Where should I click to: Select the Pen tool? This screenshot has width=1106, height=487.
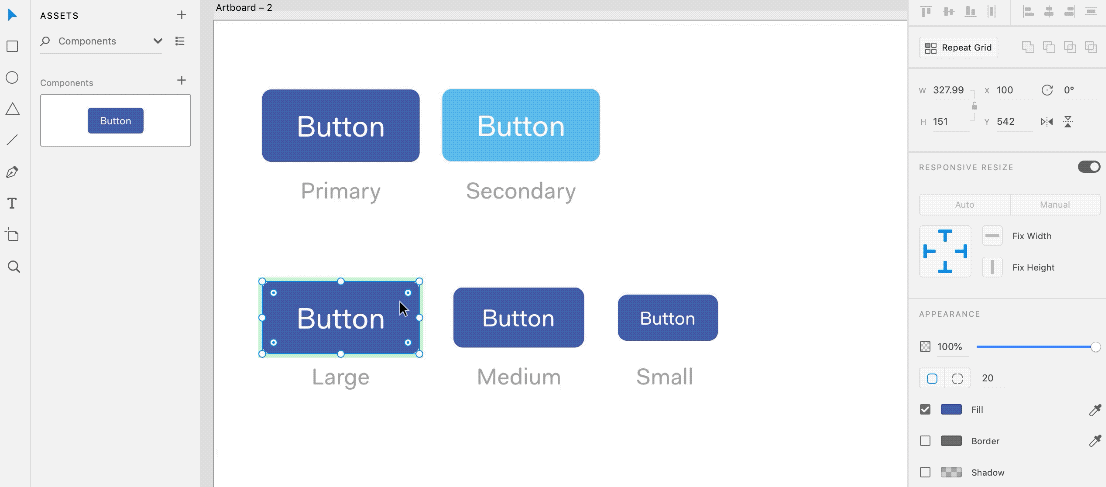click(x=12, y=172)
